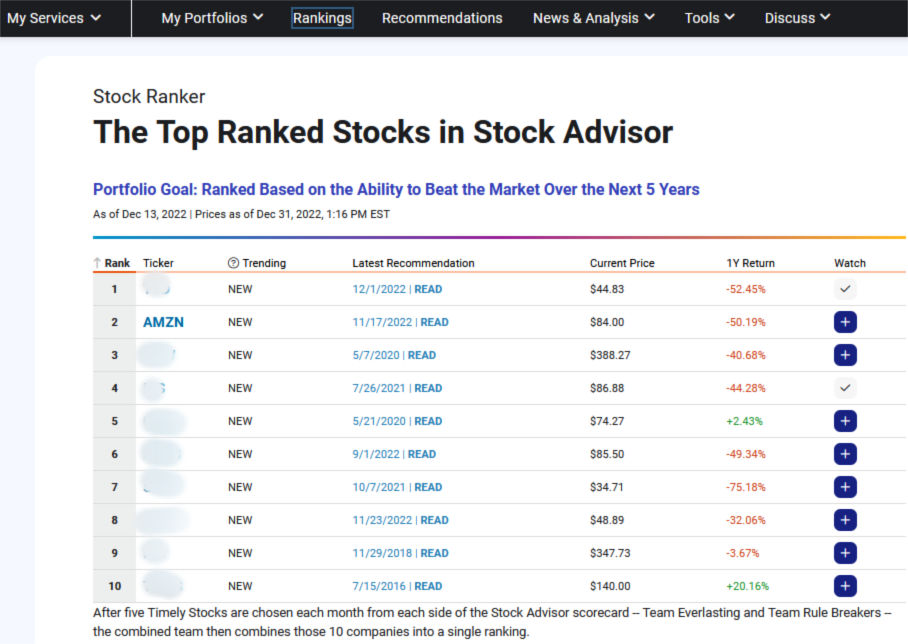Click plus icon for rank 3 stock

tap(845, 355)
